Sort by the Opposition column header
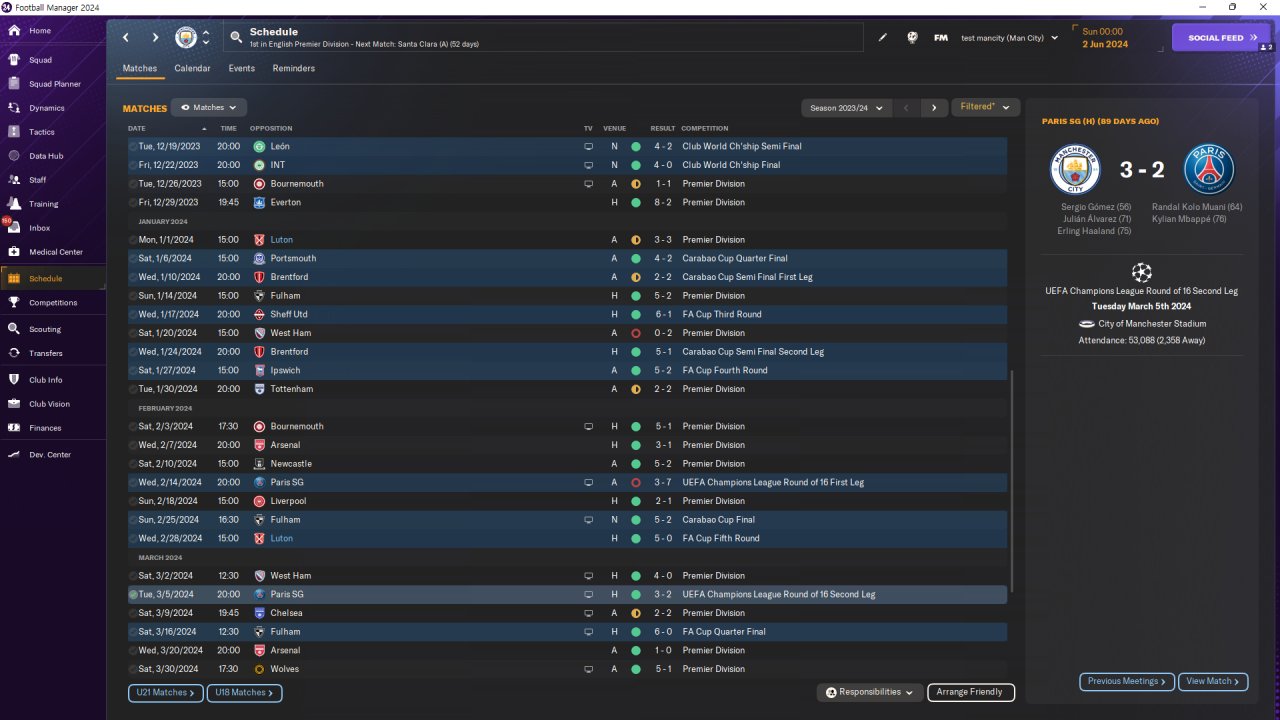 (x=270, y=128)
